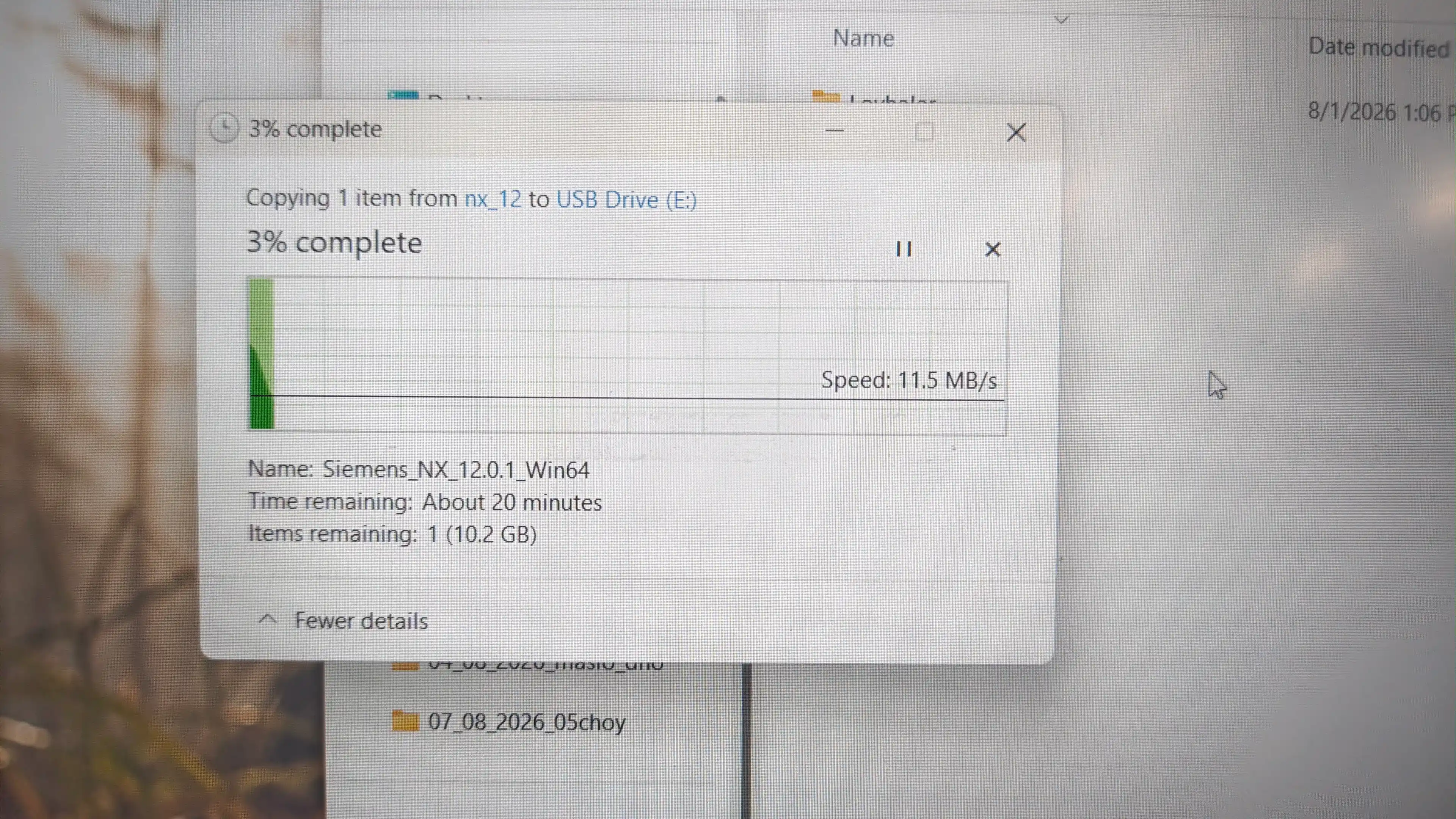Select the 07_08_2026_05choy folder
The image size is (1456, 819).
point(527,722)
